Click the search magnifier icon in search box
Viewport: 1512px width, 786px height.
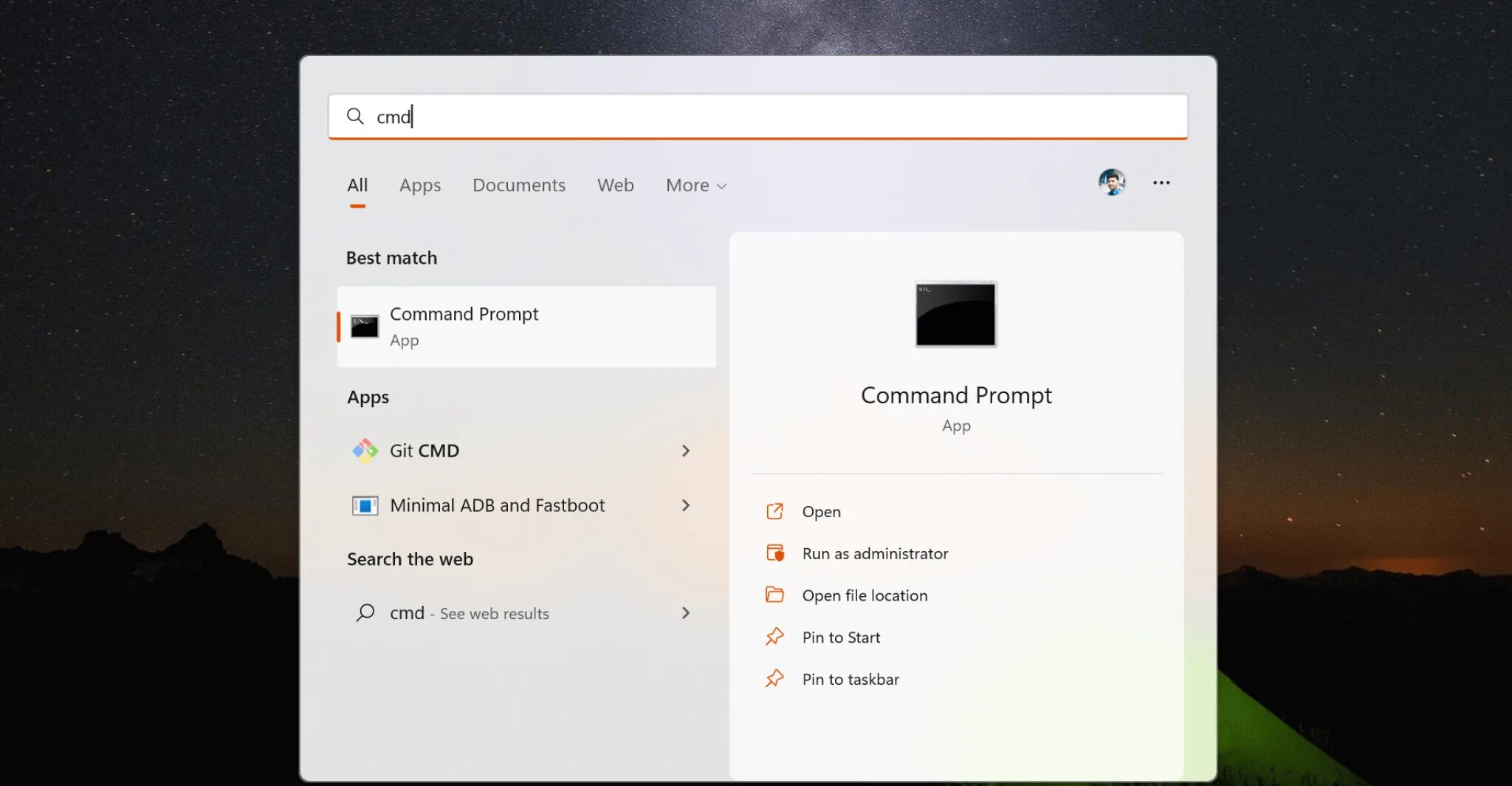click(x=355, y=116)
